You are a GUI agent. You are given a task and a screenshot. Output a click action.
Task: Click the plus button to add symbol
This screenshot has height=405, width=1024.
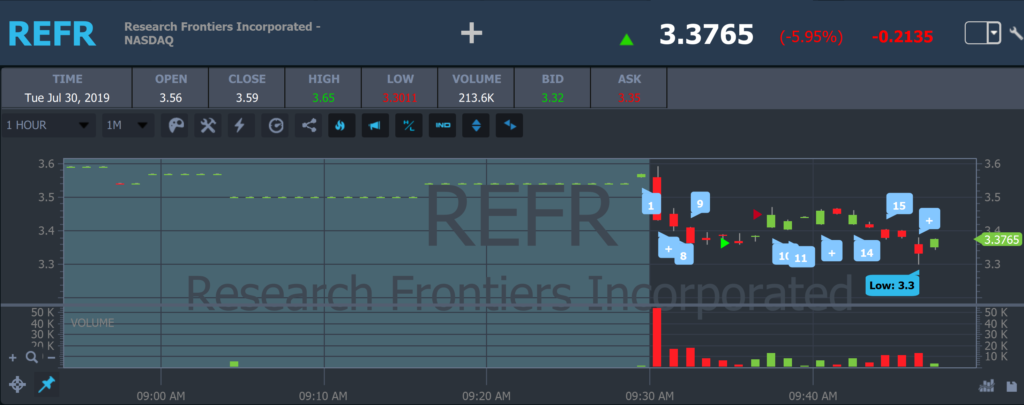tap(471, 34)
